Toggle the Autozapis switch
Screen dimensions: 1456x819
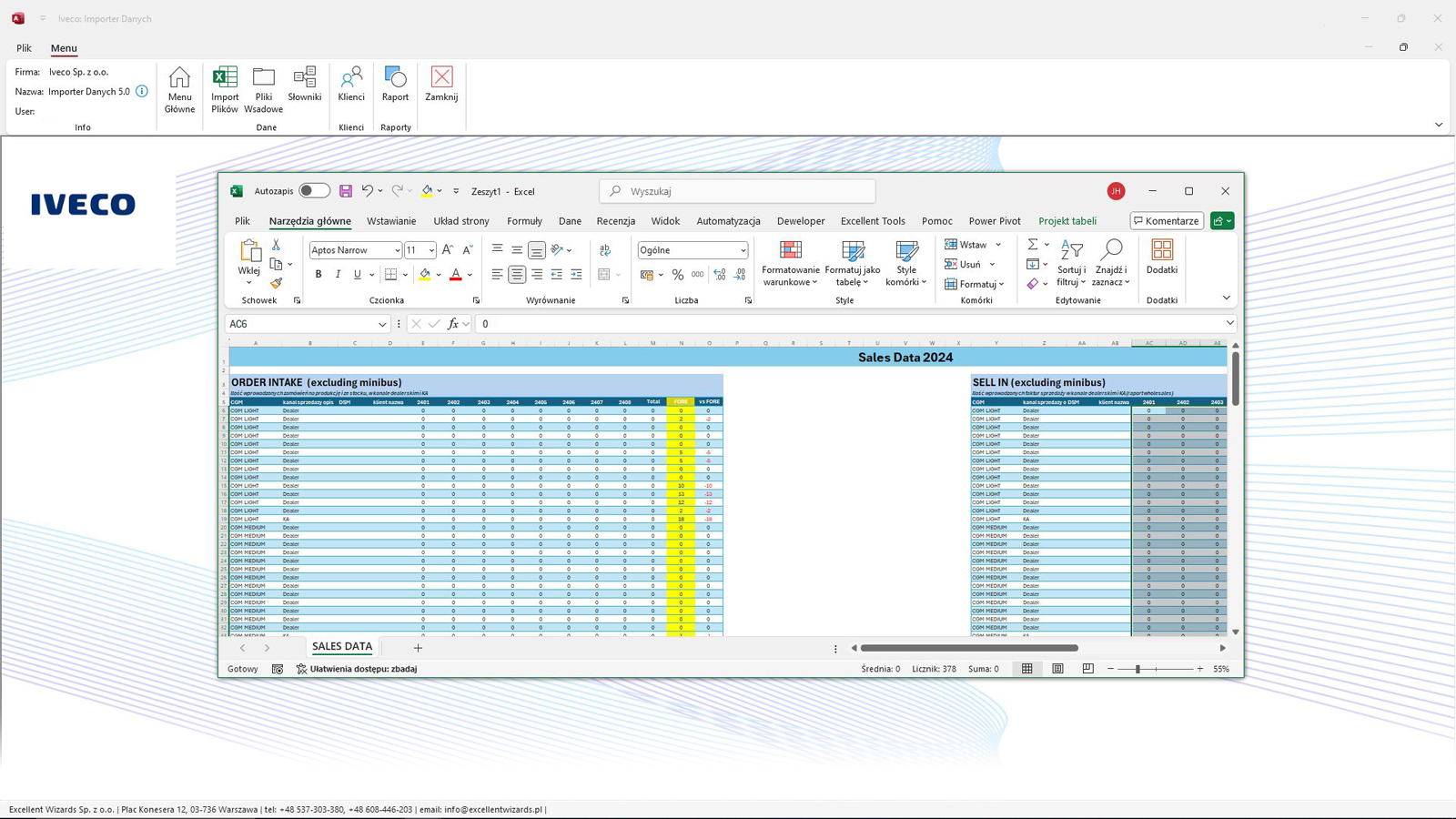coord(314,191)
